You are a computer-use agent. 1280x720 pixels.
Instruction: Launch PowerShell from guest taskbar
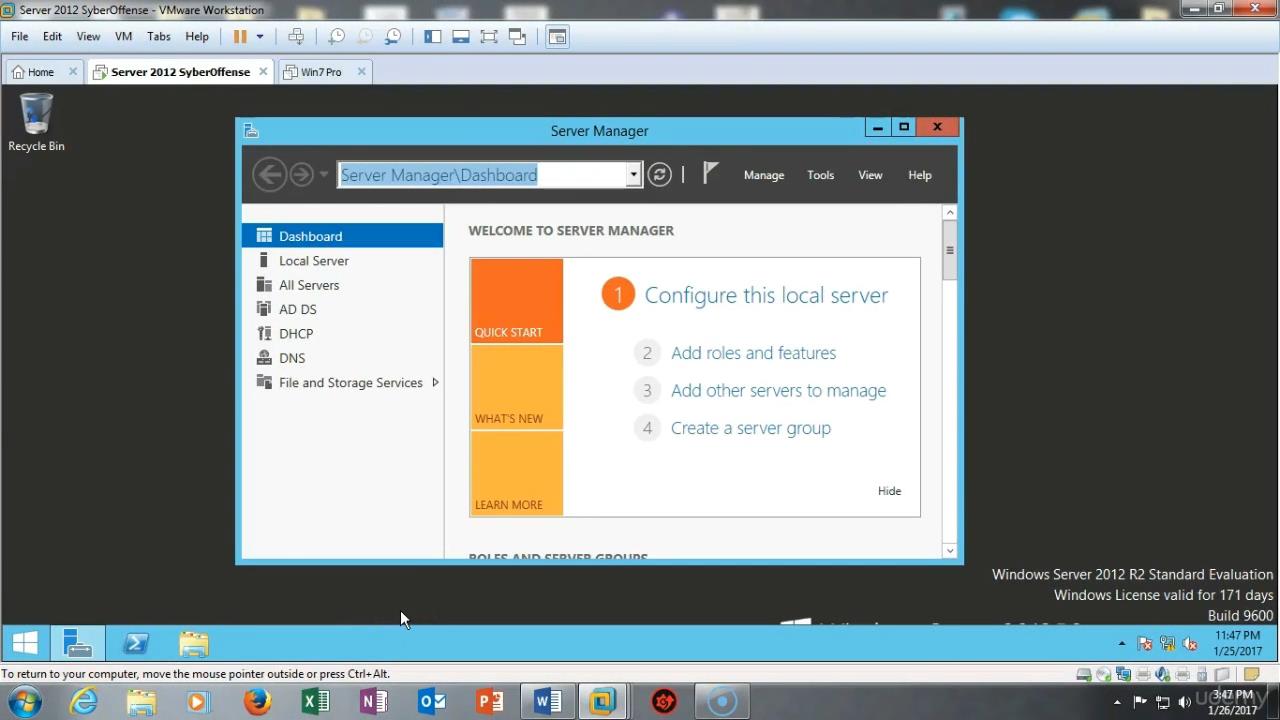click(135, 643)
